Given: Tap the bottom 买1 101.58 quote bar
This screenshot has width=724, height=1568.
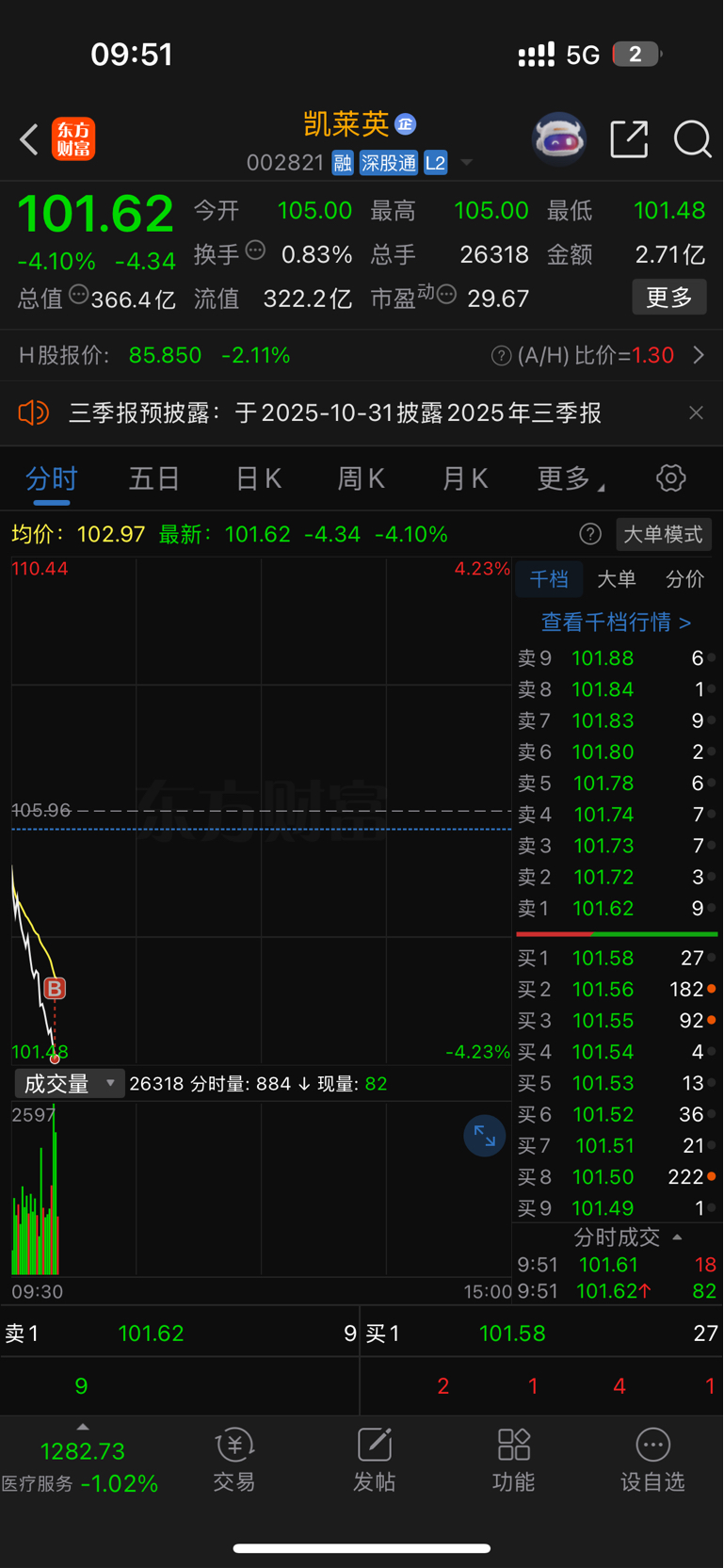Looking at the screenshot, I should click(542, 1334).
